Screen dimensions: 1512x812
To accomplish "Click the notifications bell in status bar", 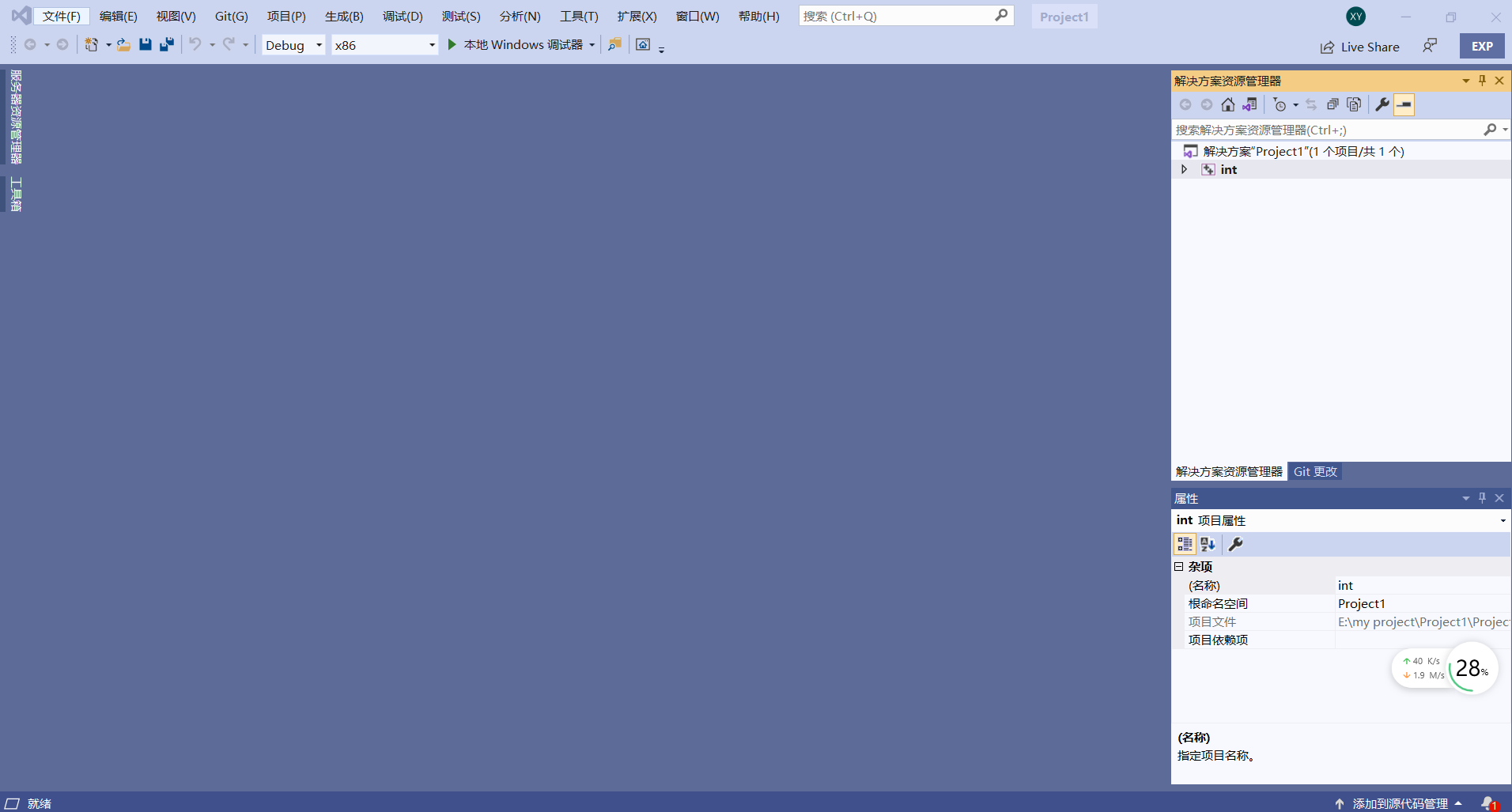I will pyautogui.click(x=1489, y=803).
